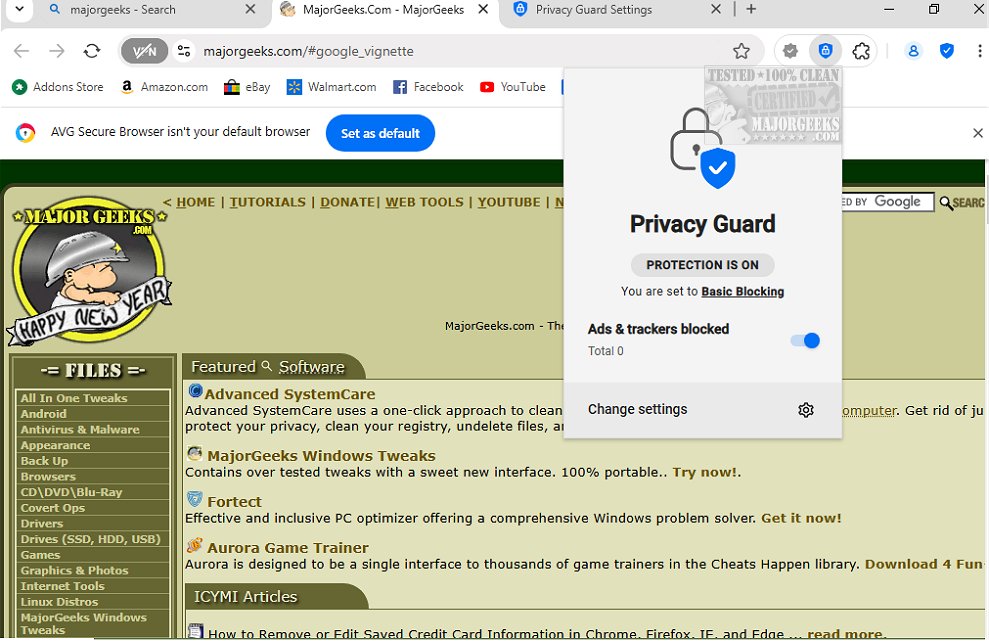Close the Privacy Guard Settings tab
The height and width of the screenshot is (643, 989).
(716, 9)
